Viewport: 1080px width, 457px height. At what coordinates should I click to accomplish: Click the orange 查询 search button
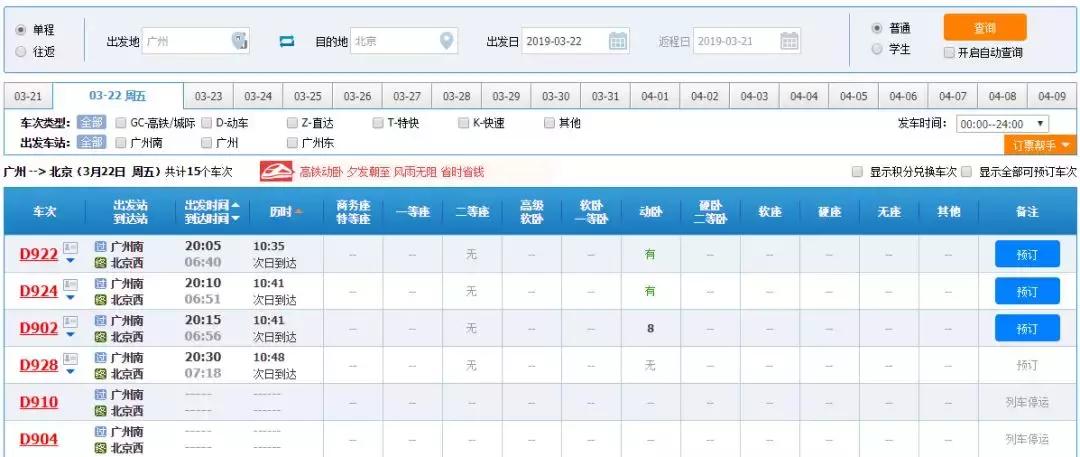click(985, 28)
